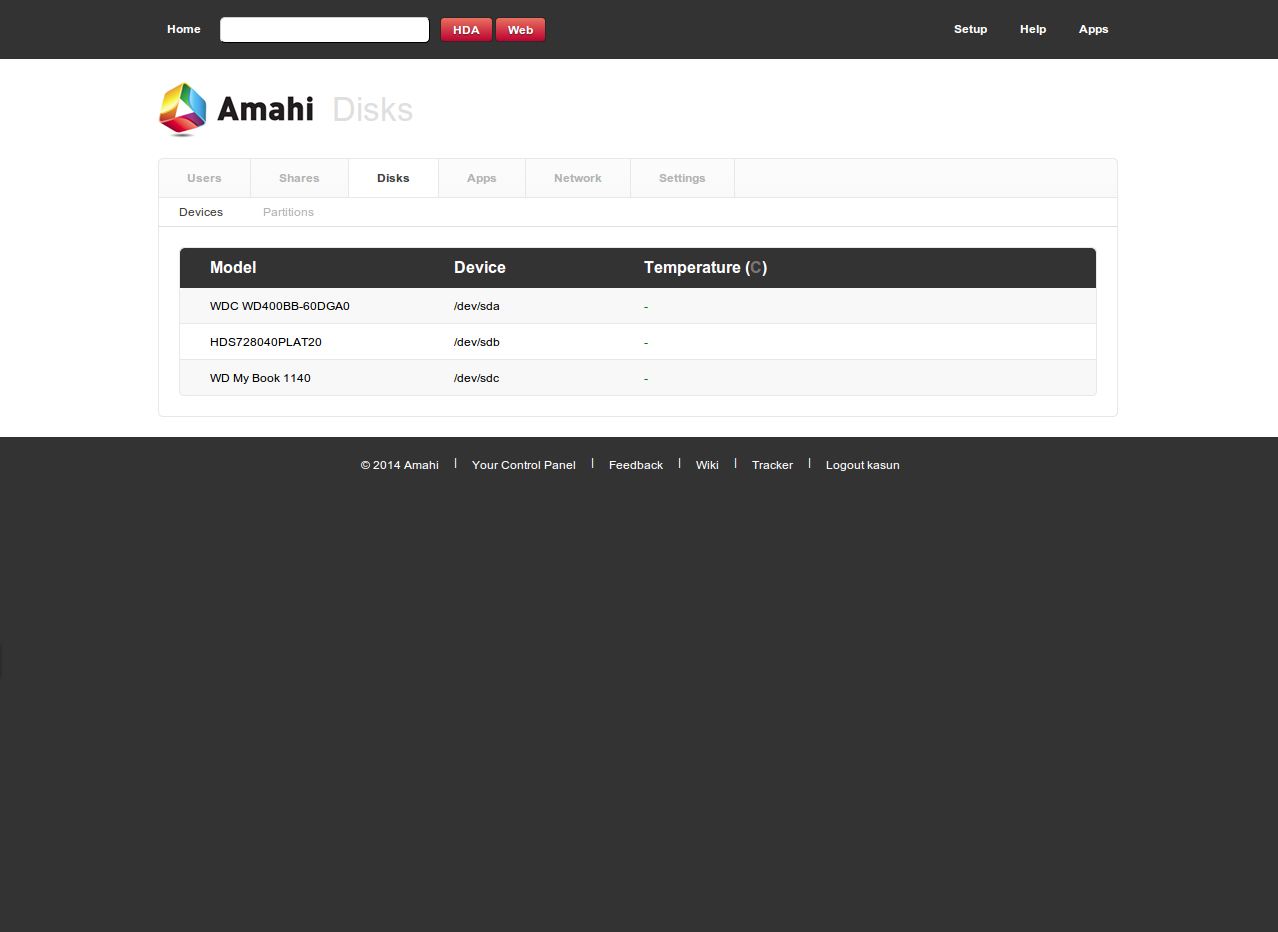1278x932 pixels.
Task: Switch to the Users tab
Action: (204, 178)
